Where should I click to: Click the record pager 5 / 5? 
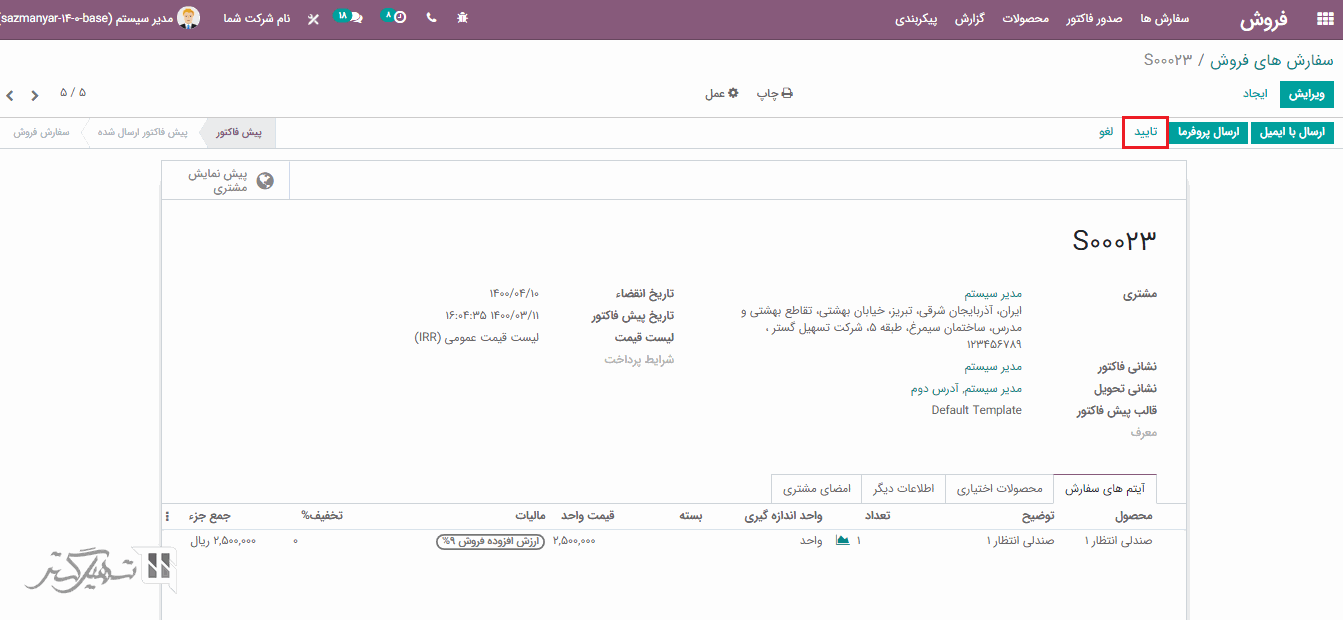[x=73, y=93]
